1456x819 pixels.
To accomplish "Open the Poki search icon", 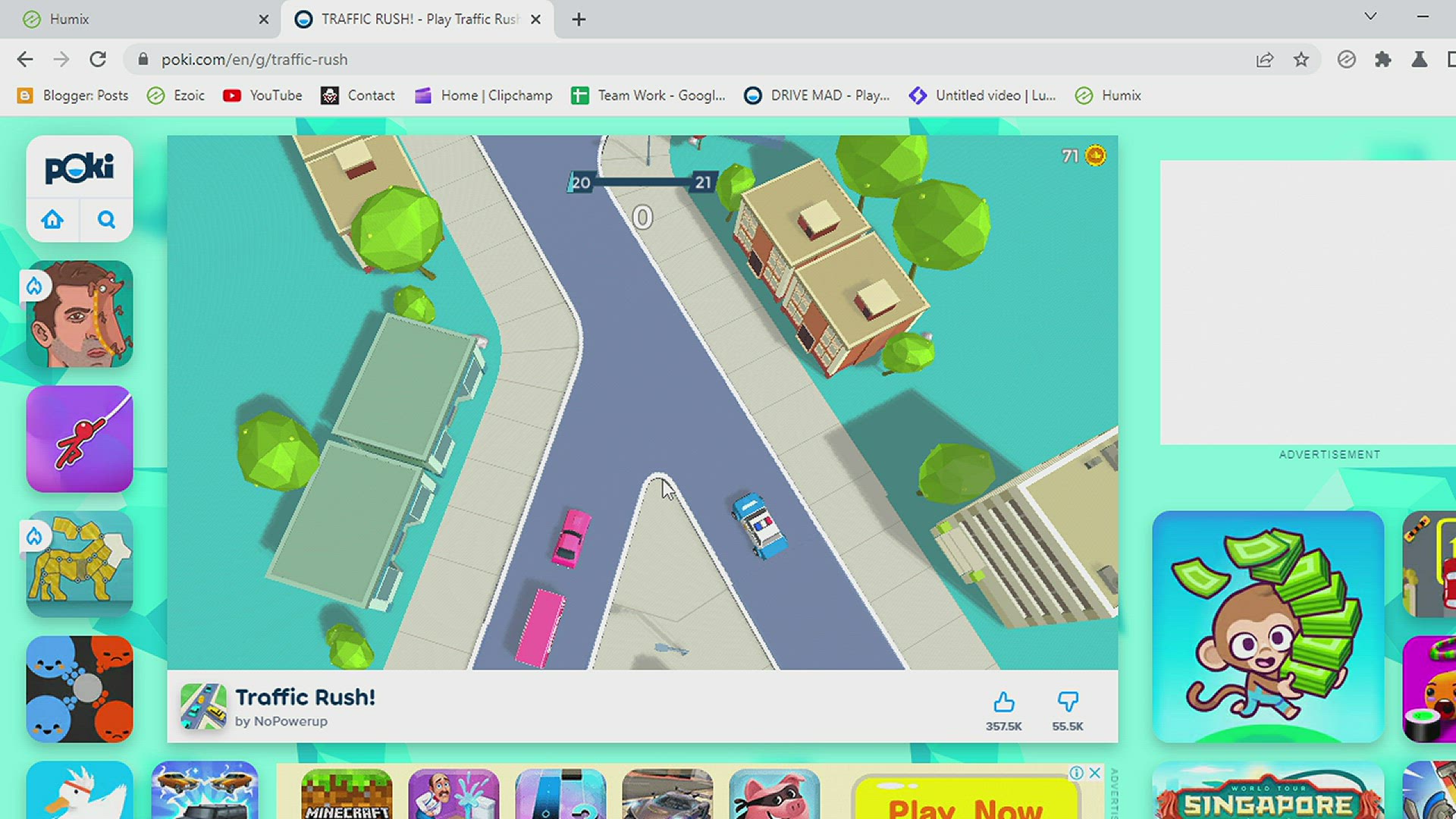I will point(106,220).
